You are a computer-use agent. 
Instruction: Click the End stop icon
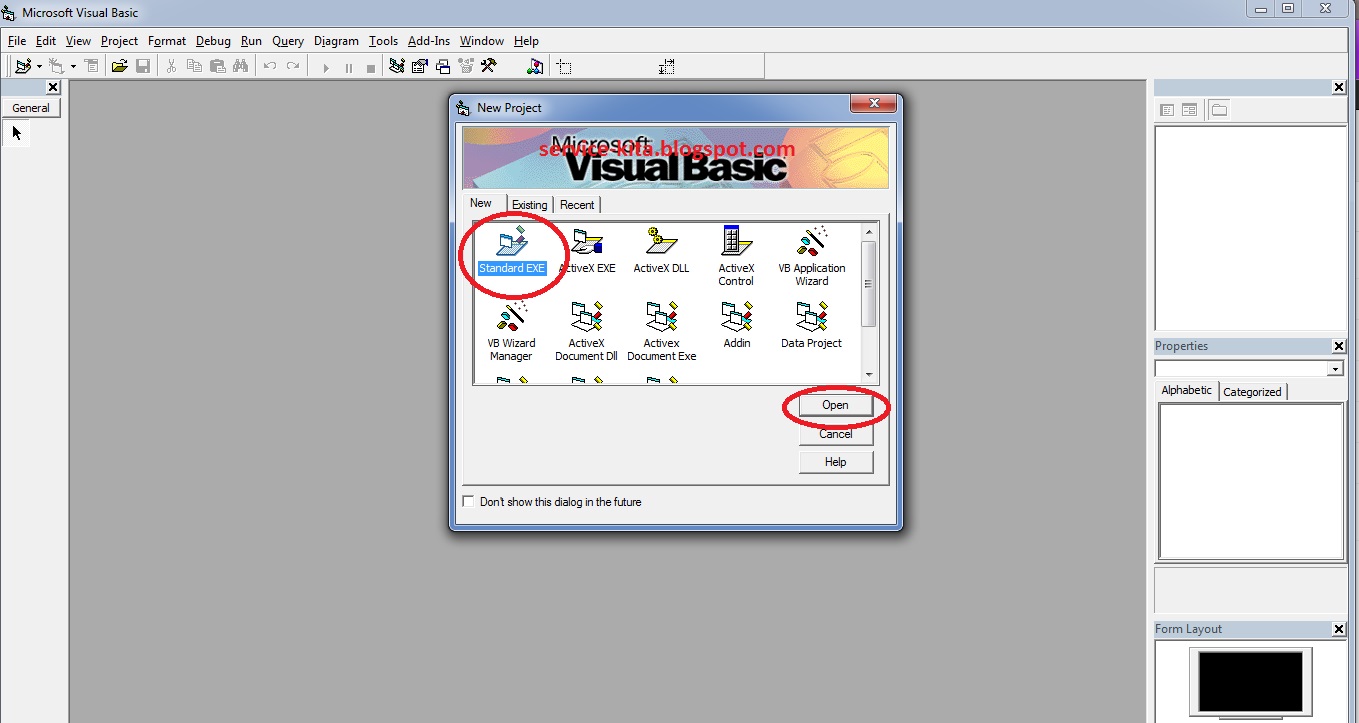point(371,67)
